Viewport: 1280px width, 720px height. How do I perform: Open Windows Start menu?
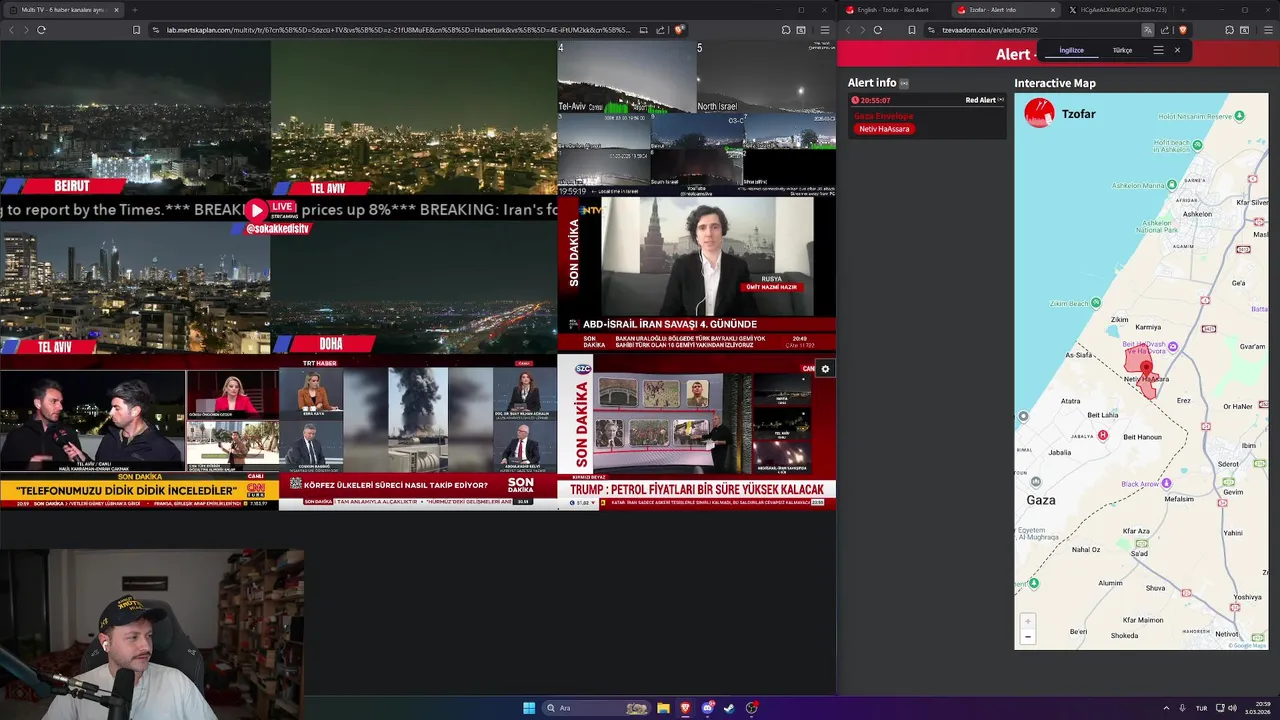point(529,708)
